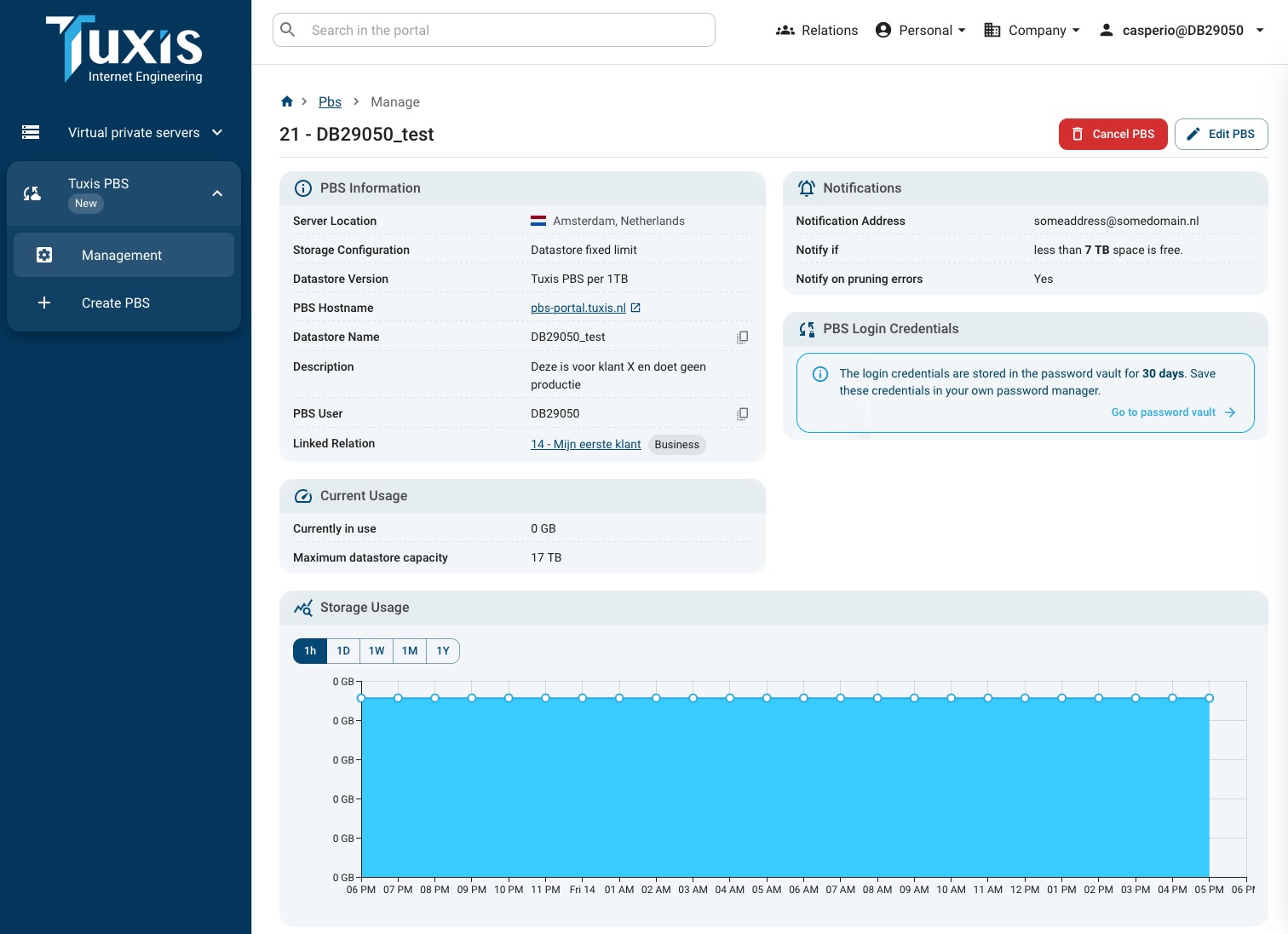Click the Company building icon

[x=992, y=30]
